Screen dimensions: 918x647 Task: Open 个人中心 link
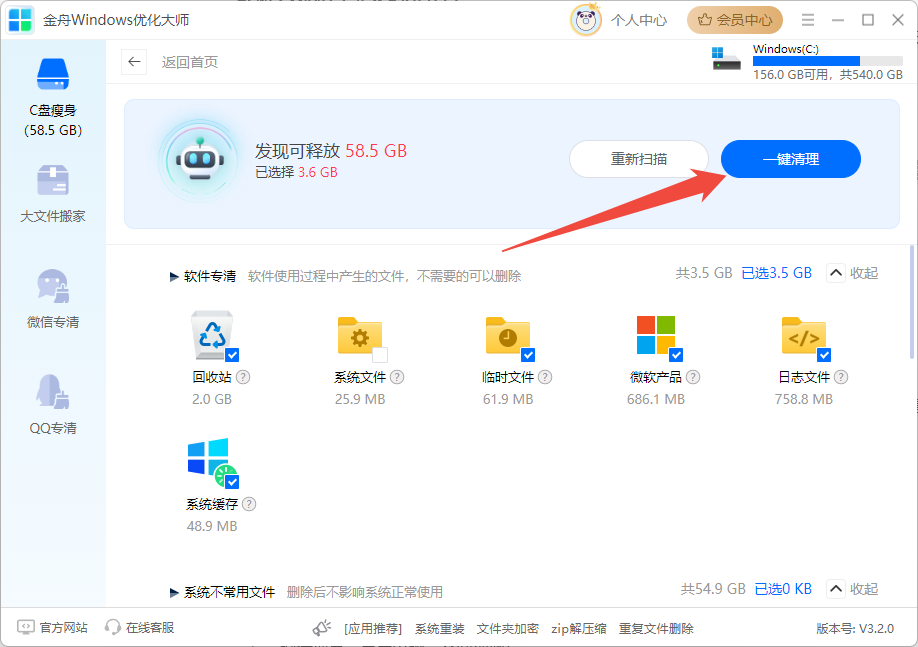(x=639, y=20)
